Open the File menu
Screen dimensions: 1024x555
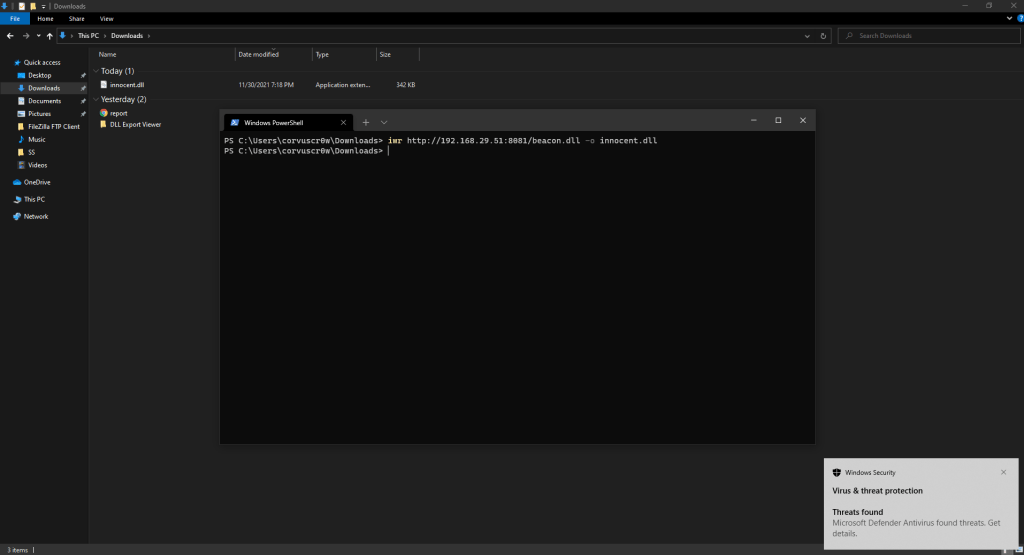point(15,19)
